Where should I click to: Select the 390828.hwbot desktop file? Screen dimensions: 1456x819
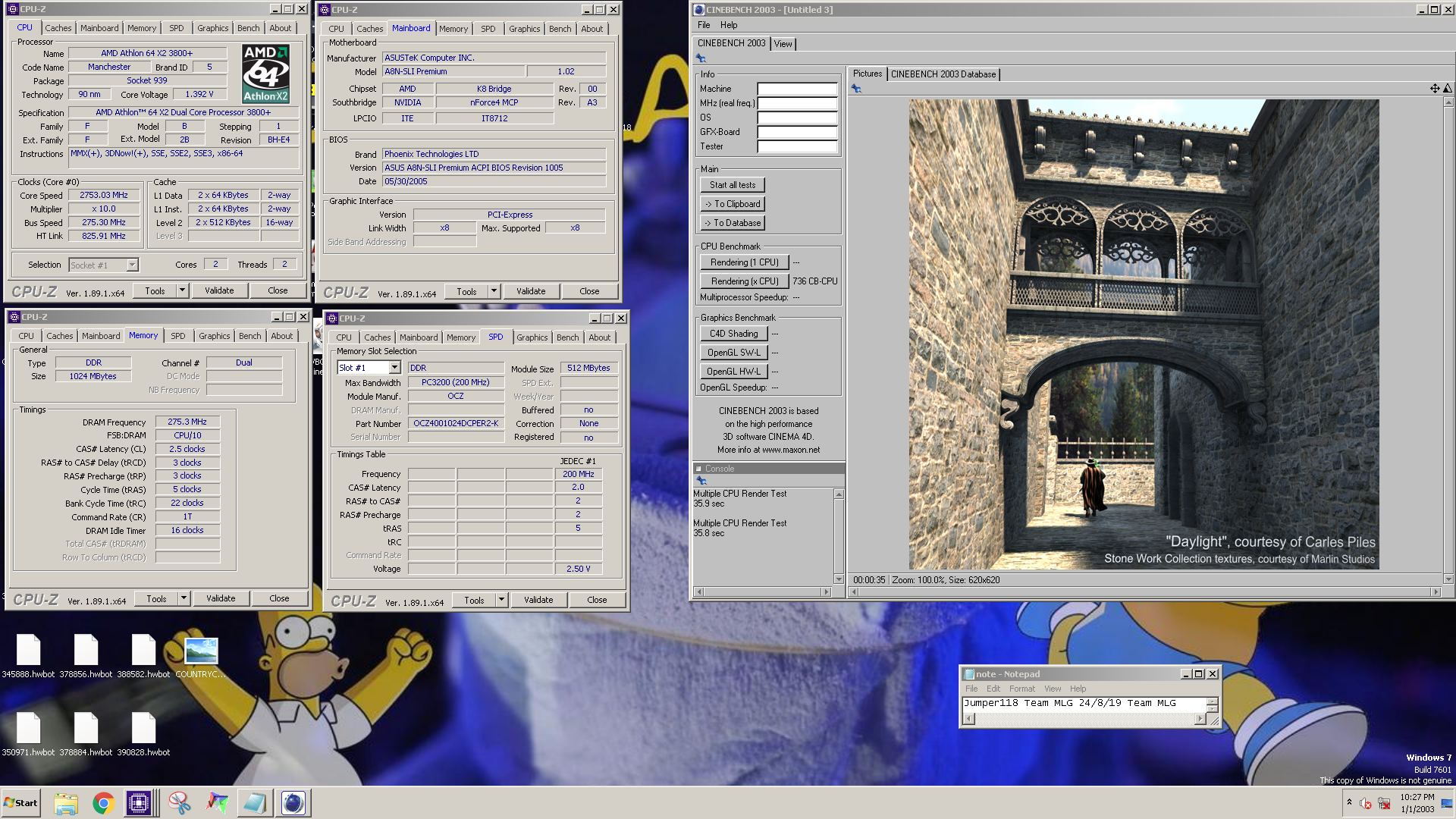(143, 734)
